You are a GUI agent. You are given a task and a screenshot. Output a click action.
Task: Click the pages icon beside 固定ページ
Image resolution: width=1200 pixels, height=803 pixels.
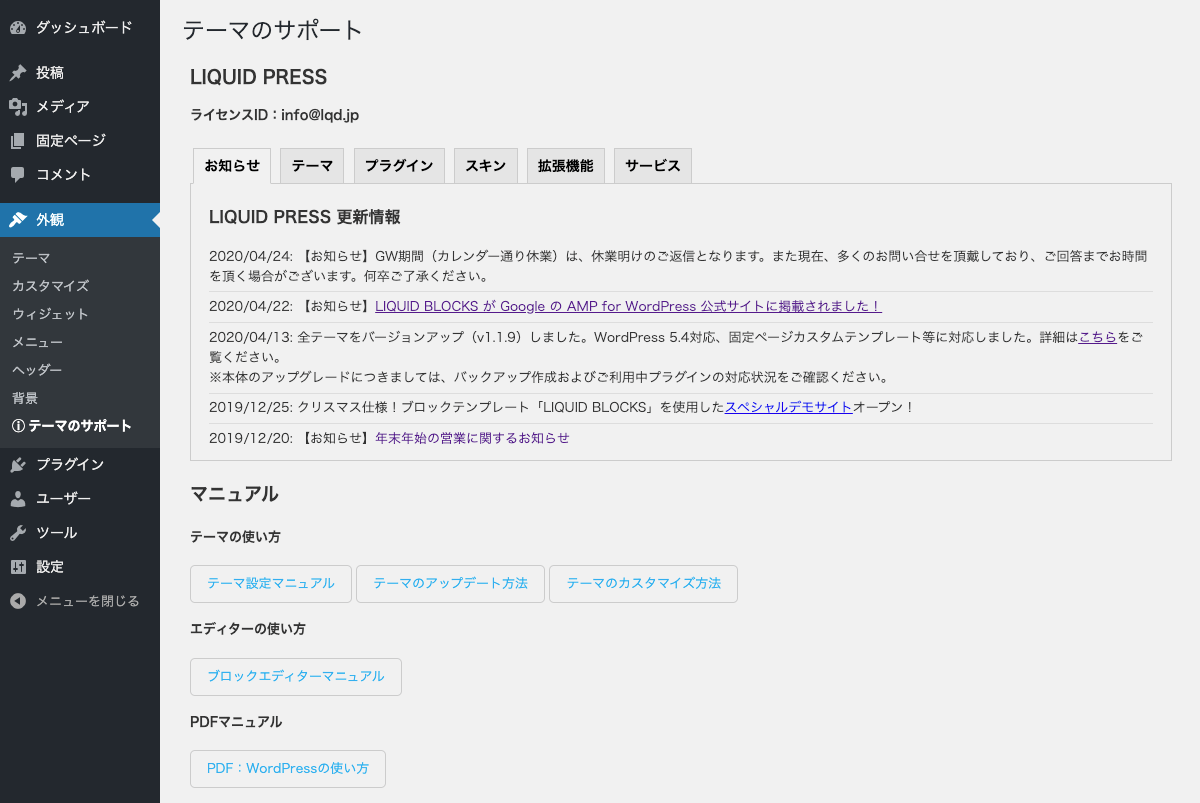pos(18,141)
